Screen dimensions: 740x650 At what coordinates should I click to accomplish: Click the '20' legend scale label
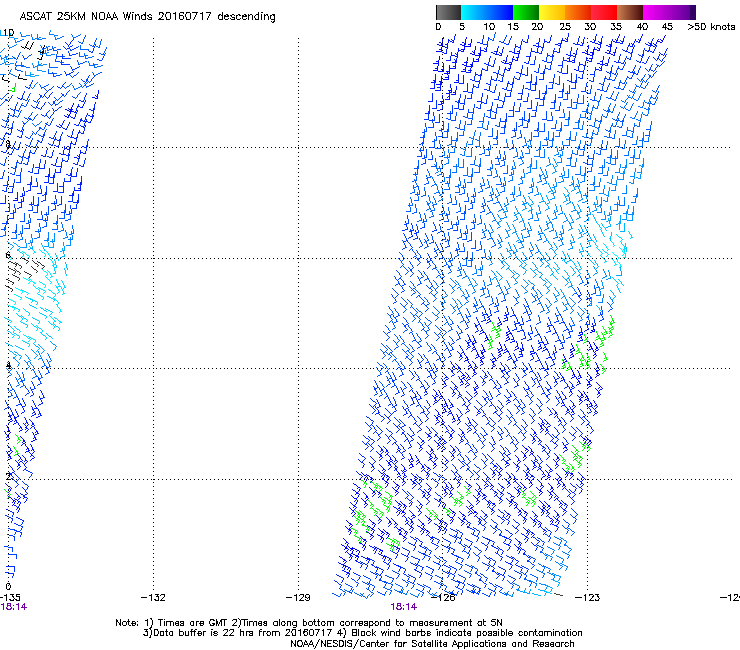click(x=537, y=27)
